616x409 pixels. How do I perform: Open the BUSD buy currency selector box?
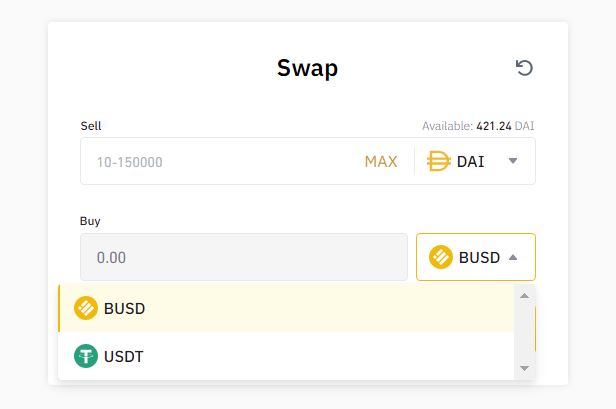point(476,257)
